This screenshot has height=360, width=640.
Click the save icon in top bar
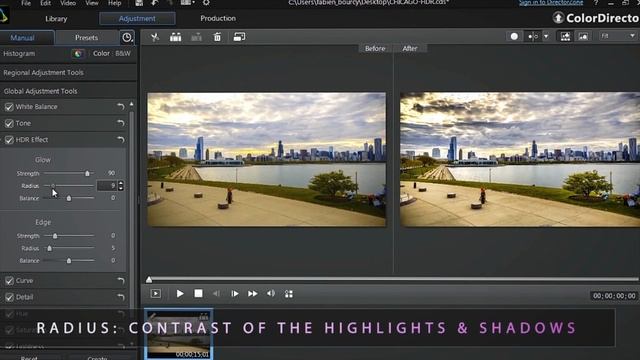click(x=139, y=3)
